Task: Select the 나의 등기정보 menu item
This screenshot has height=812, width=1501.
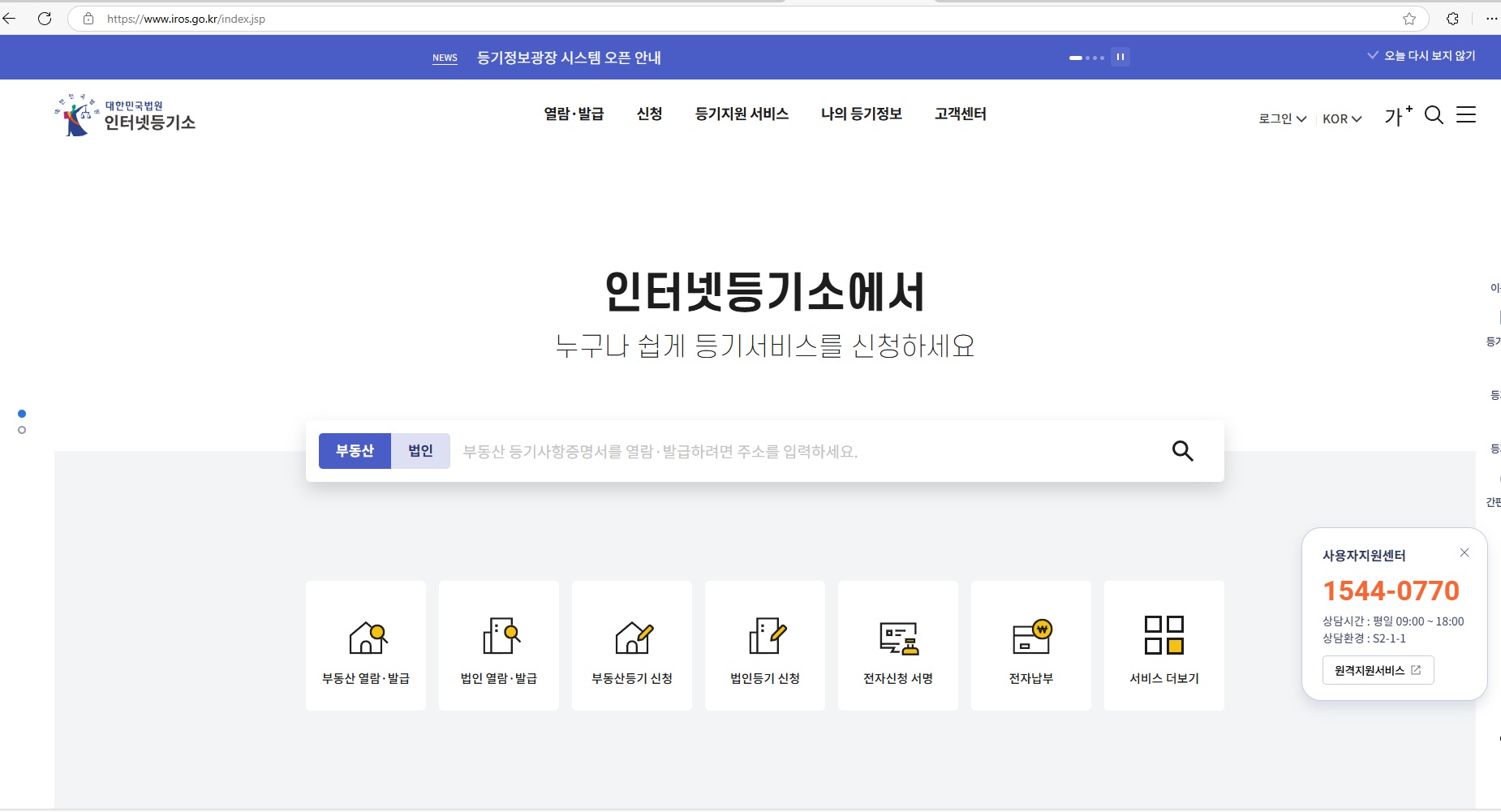Action: pos(862,114)
